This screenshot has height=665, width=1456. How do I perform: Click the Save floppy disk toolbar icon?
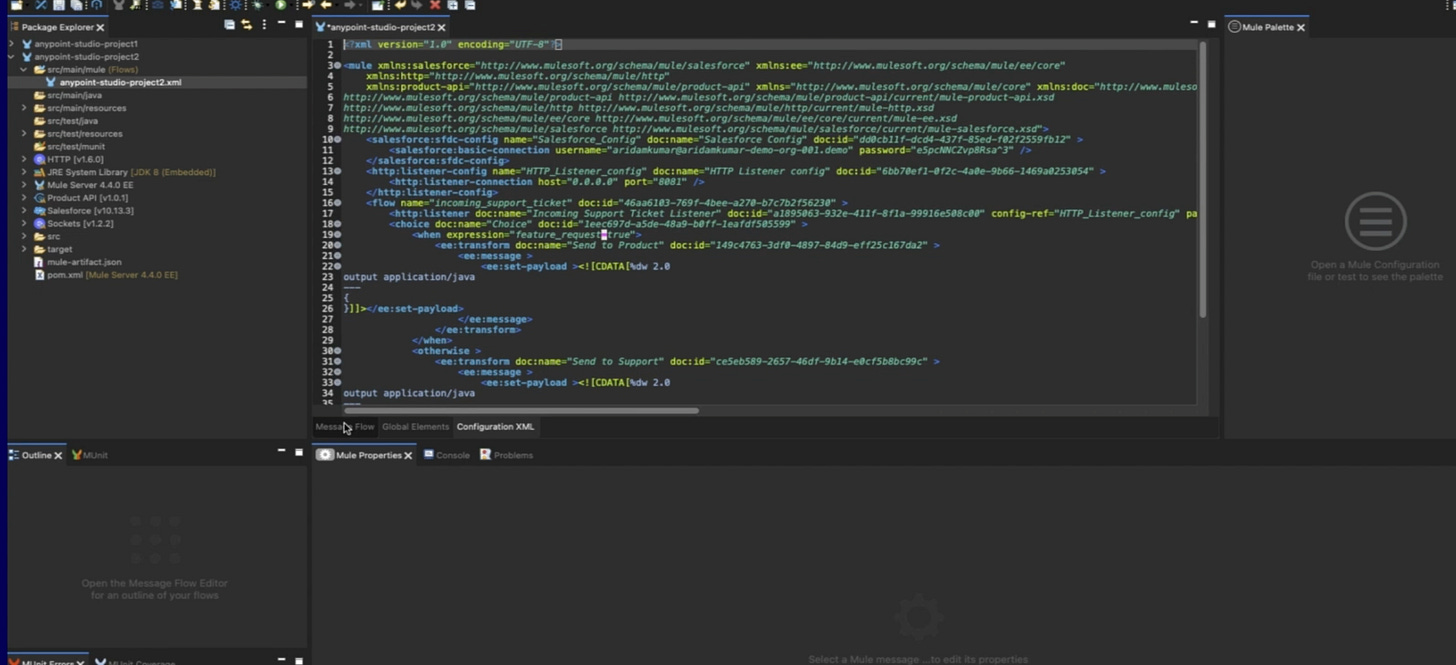[60, 5]
